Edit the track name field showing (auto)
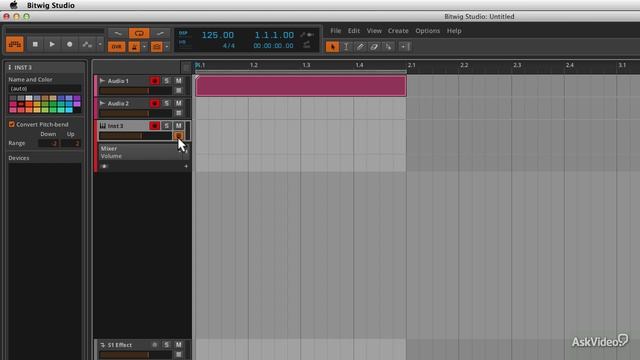The width and height of the screenshot is (640, 360). coord(44,89)
